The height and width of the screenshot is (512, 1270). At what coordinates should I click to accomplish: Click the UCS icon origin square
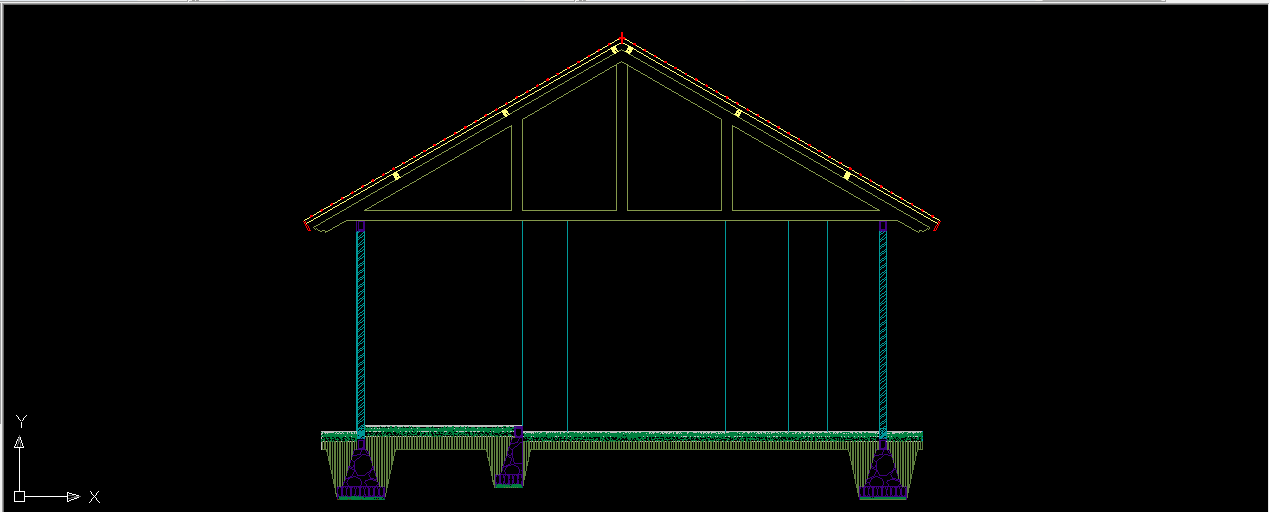(x=19, y=496)
